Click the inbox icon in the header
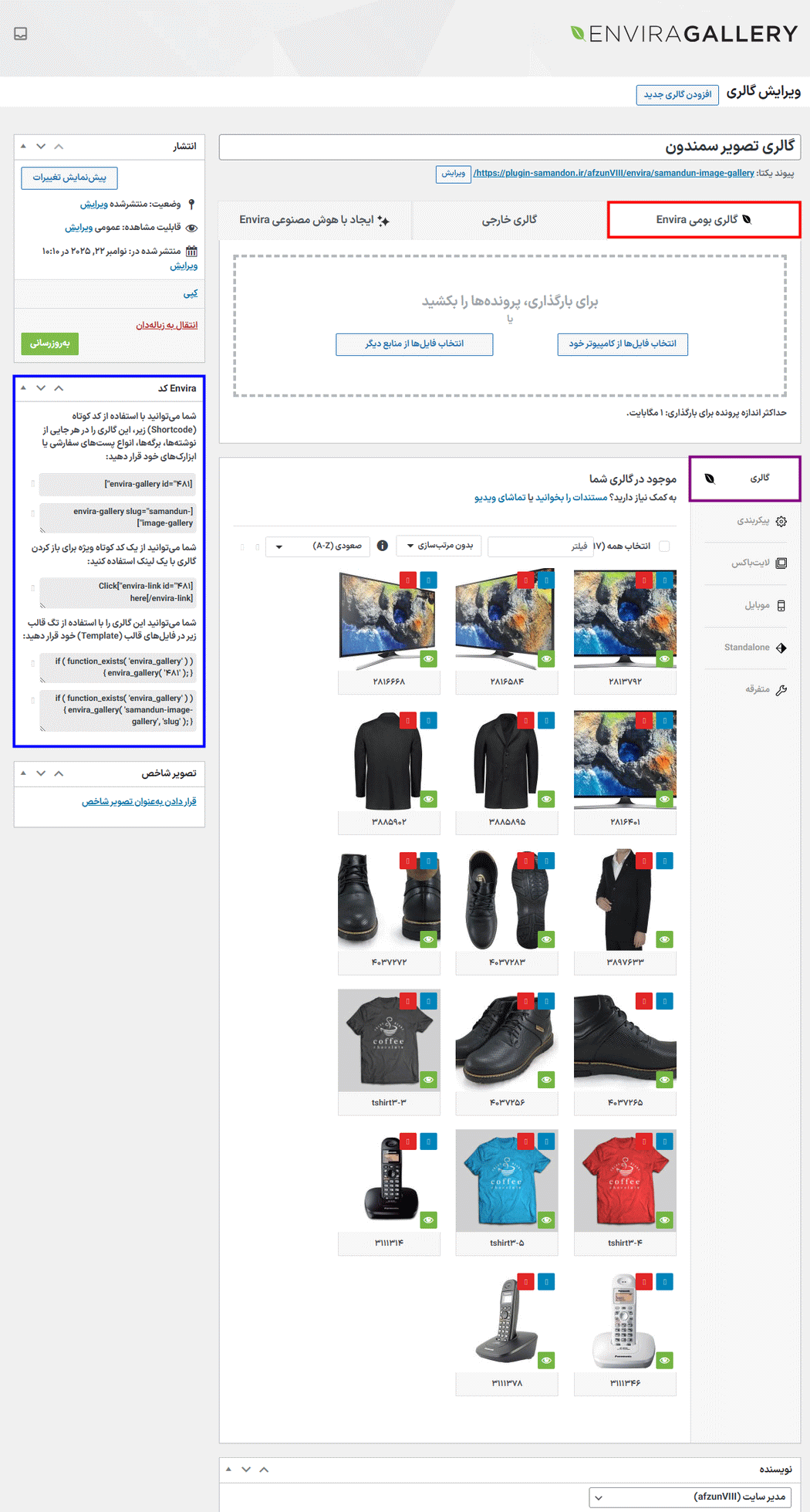Viewport: 810px width, 1512px height. click(x=21, y=34)
